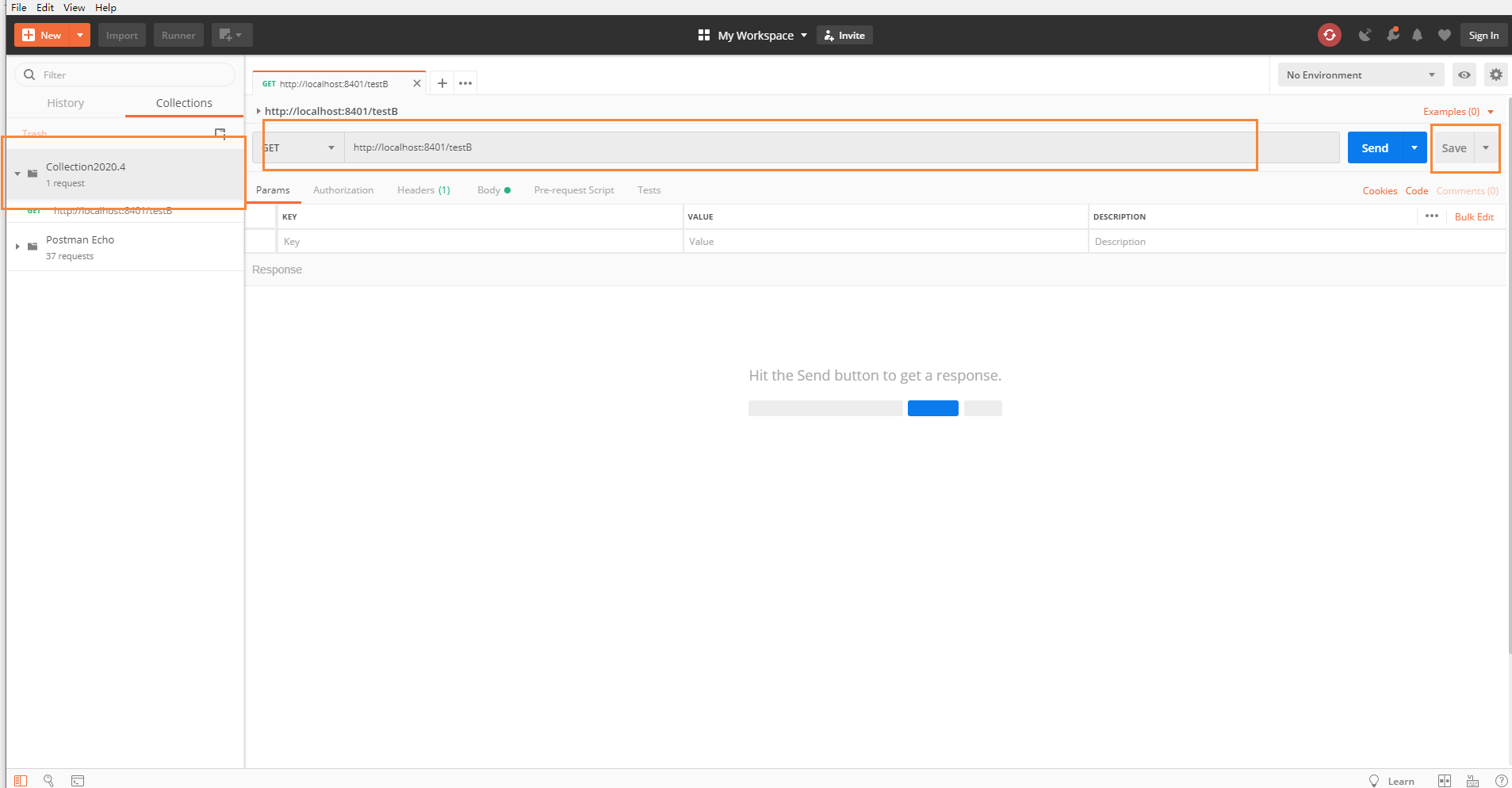Open the Interceptor satellite icon

1365,35
